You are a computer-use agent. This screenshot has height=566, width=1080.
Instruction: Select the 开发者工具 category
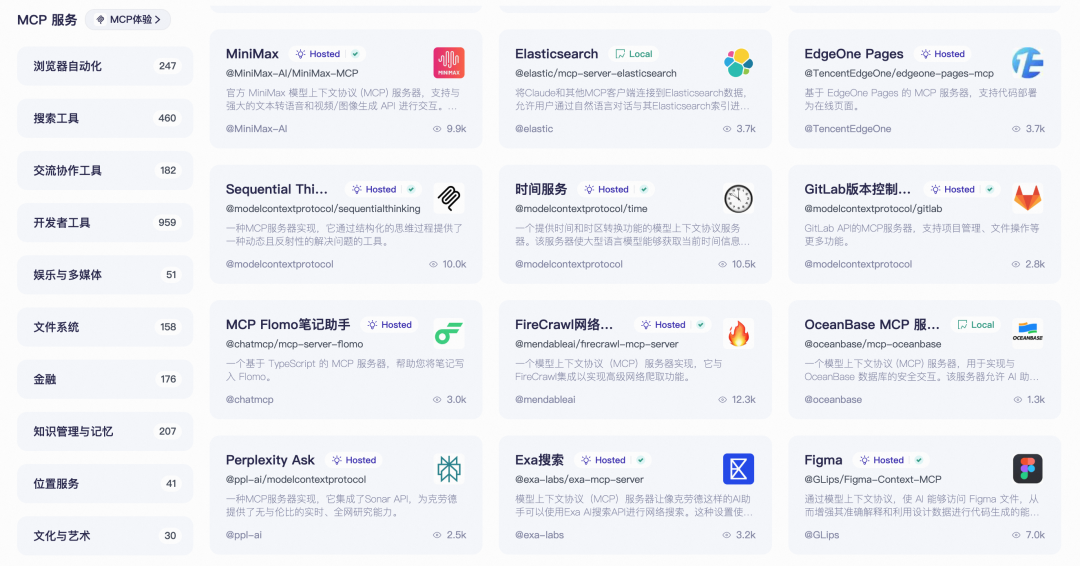click(x=105, y=223)
